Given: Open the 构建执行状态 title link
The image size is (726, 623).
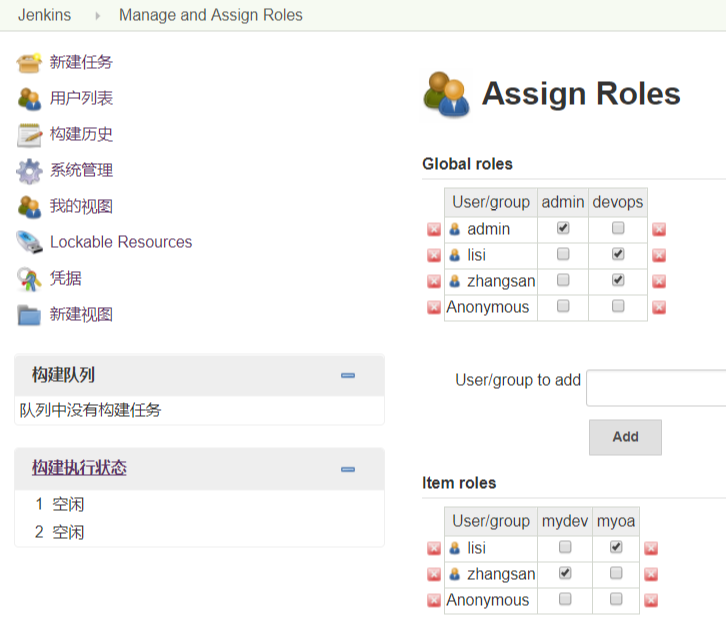Looking at the screenshot, I should [79, 467].
